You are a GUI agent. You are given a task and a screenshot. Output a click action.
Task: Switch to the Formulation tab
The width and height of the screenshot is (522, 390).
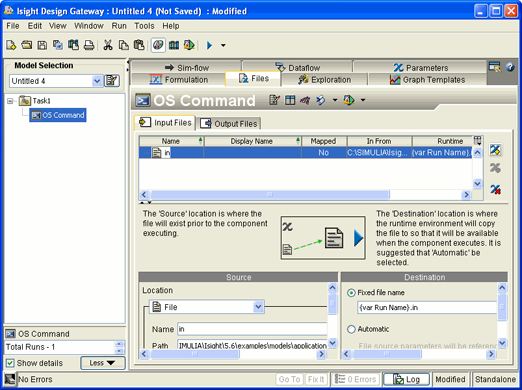coord(179,80)
